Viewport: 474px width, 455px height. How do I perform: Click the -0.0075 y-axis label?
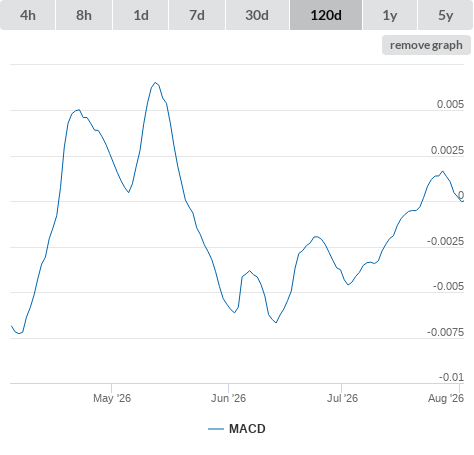445,332
